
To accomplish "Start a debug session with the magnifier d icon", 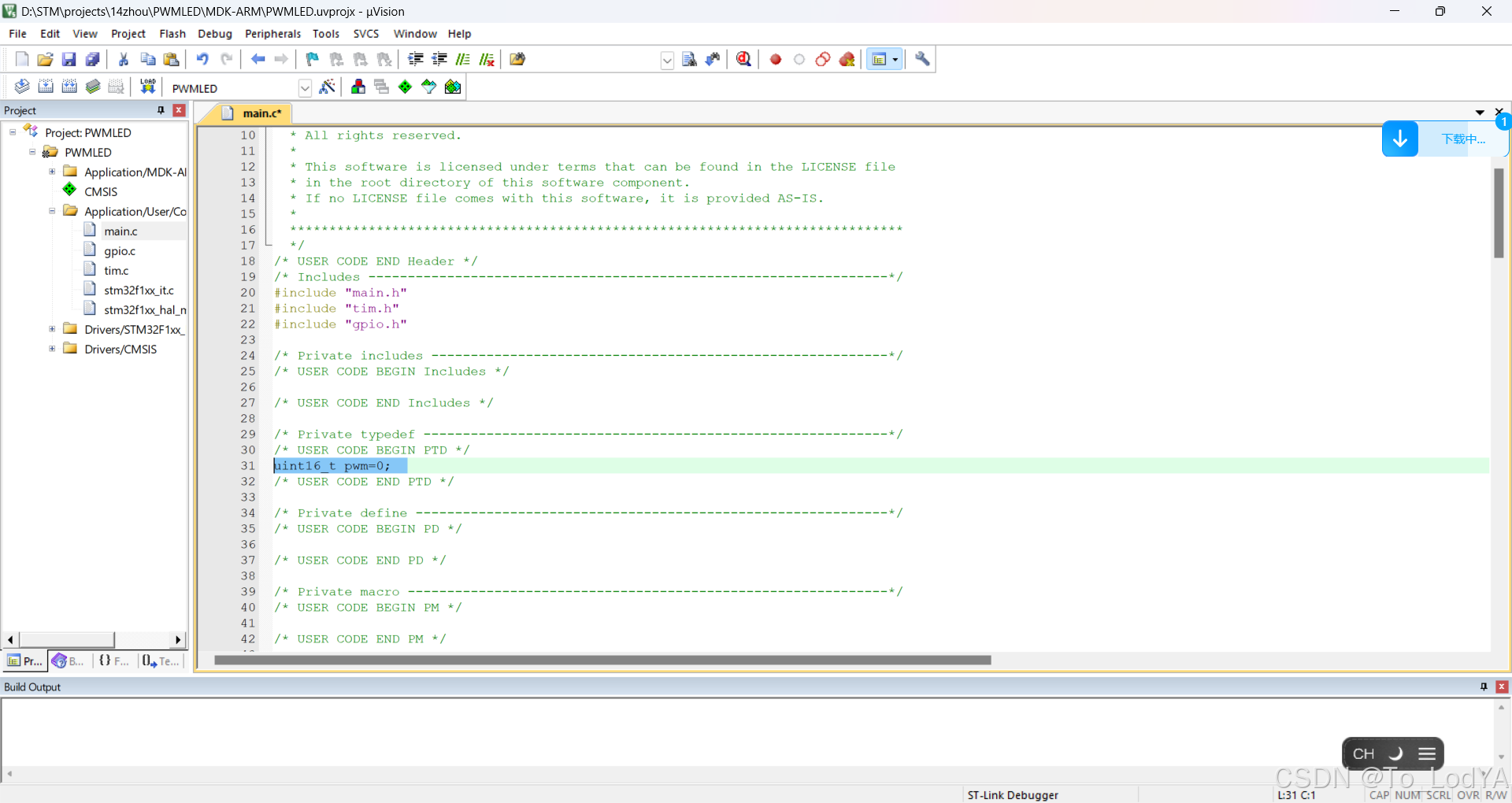I will [743, 59].
